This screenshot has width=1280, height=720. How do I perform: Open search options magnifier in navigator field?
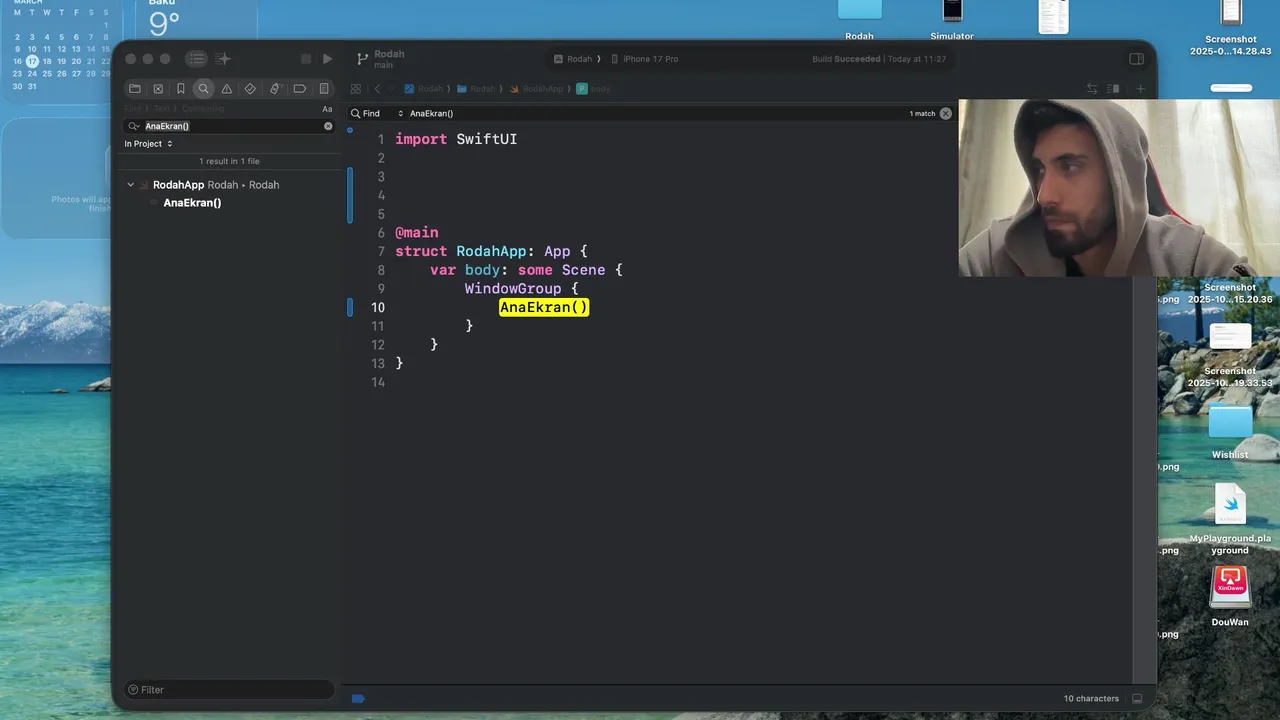134,126
